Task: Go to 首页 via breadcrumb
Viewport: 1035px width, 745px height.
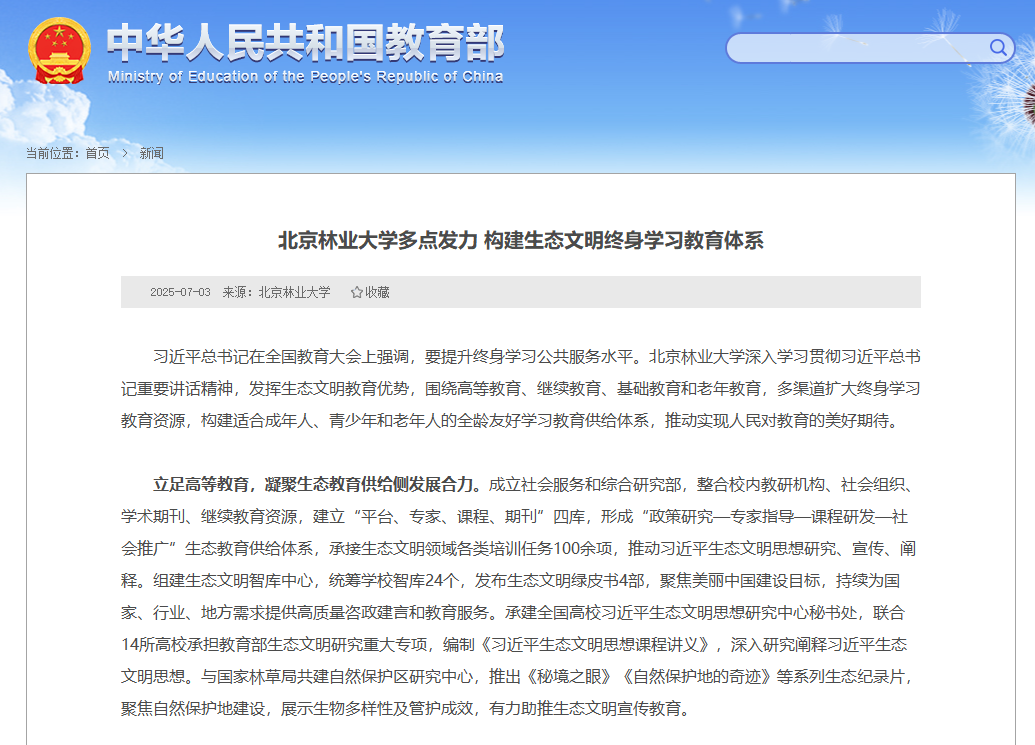Action: pyautogui.click(x=97, y=153)
